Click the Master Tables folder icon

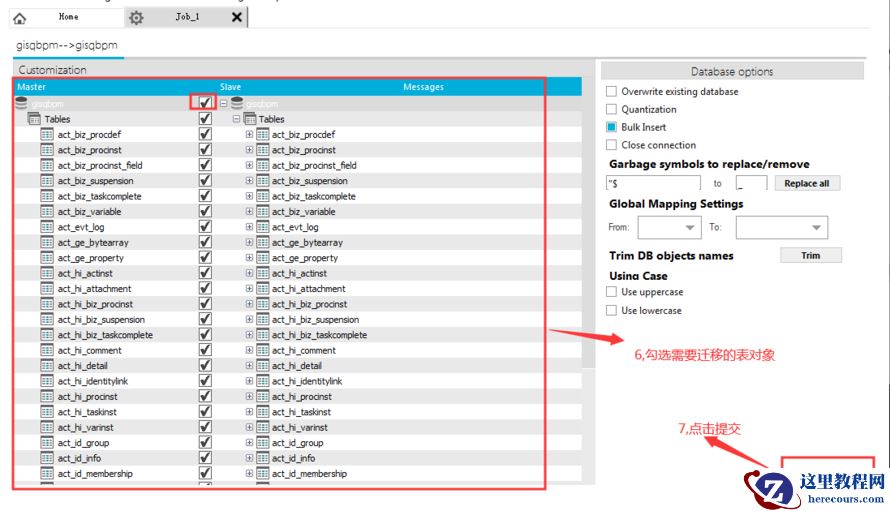click(34, 119)
